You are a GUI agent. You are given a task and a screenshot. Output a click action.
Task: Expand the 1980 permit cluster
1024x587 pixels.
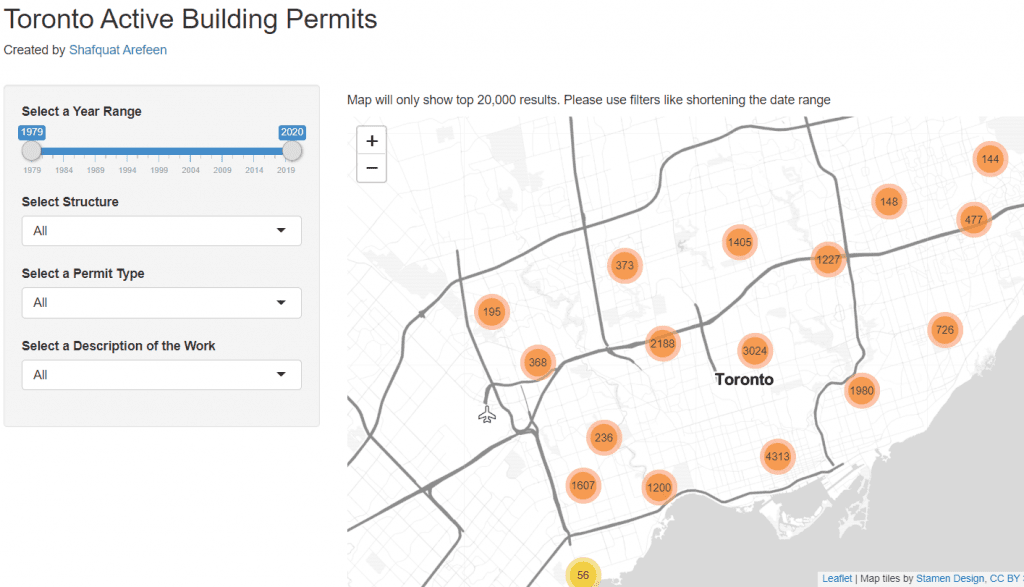pos(861,391)
